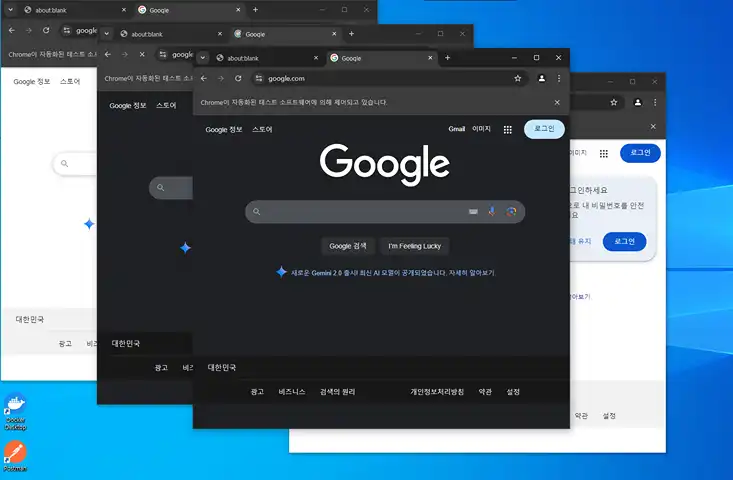Click the 개인정보처리방침 footer link
This screenshot has height=480, width=733.
point(437,392)
